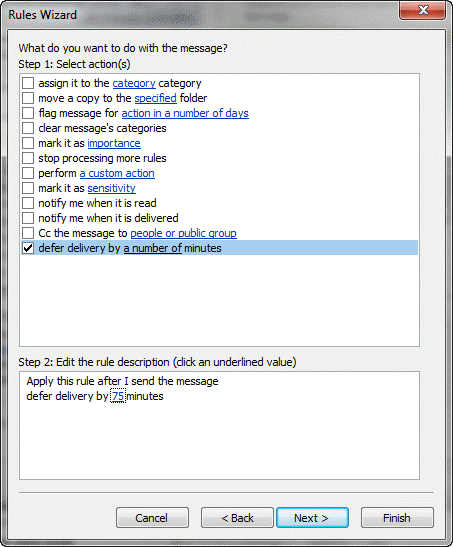Enable 'move a copy to the specified folder'
453x547 pixels.
[28, 98]
